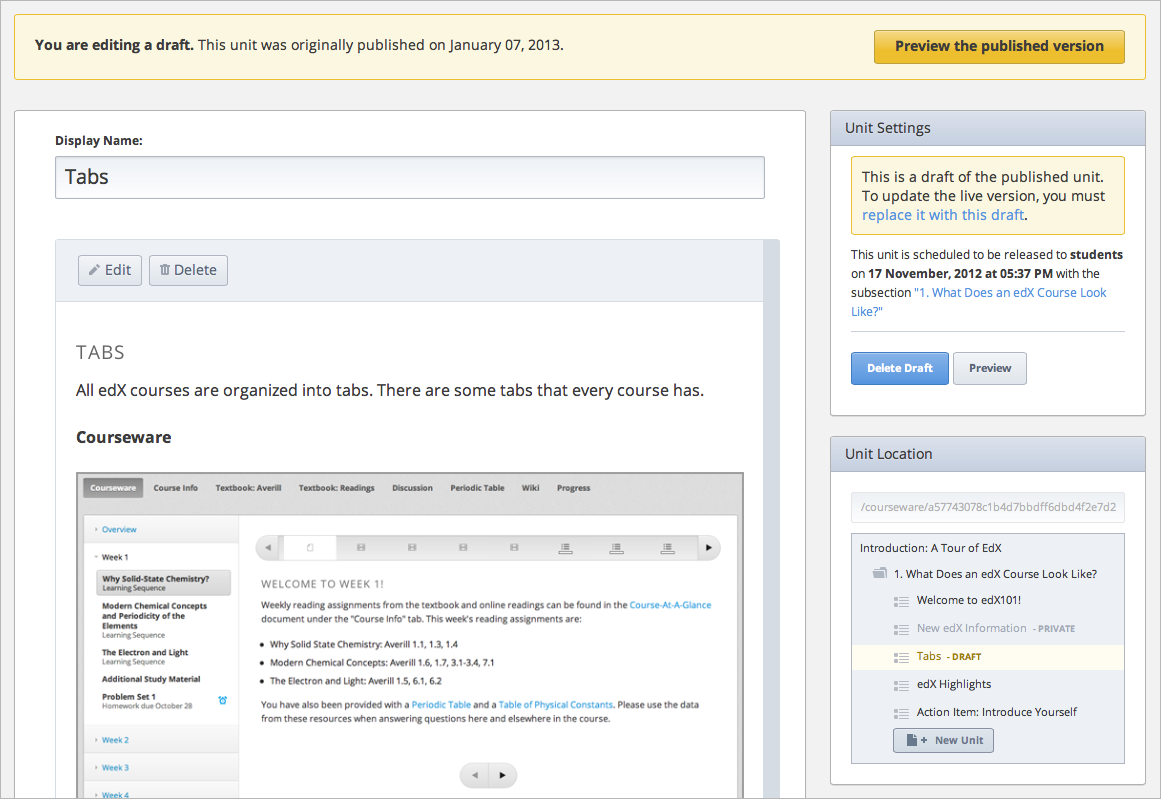Expand the Week 2 section
The image size is (1161, 799).
click(x=115, y=740)
